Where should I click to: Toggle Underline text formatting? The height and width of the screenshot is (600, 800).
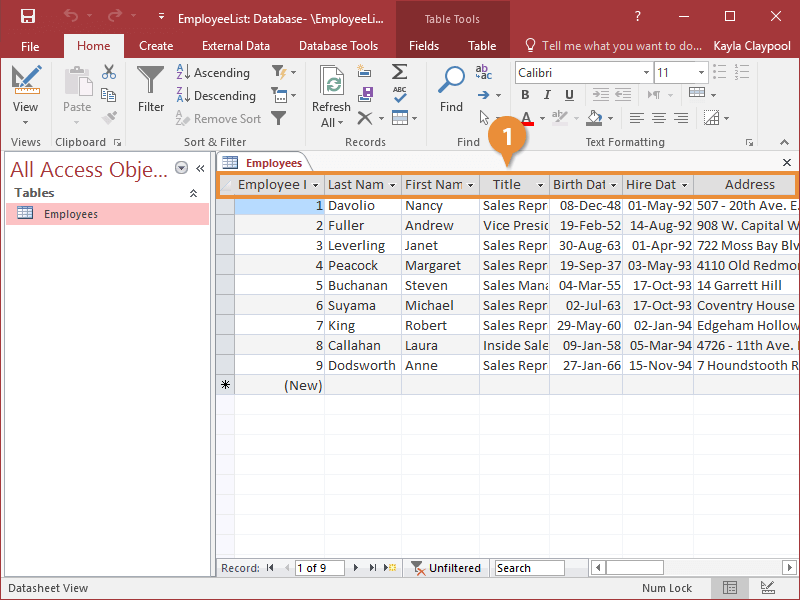tap(570, 95)
